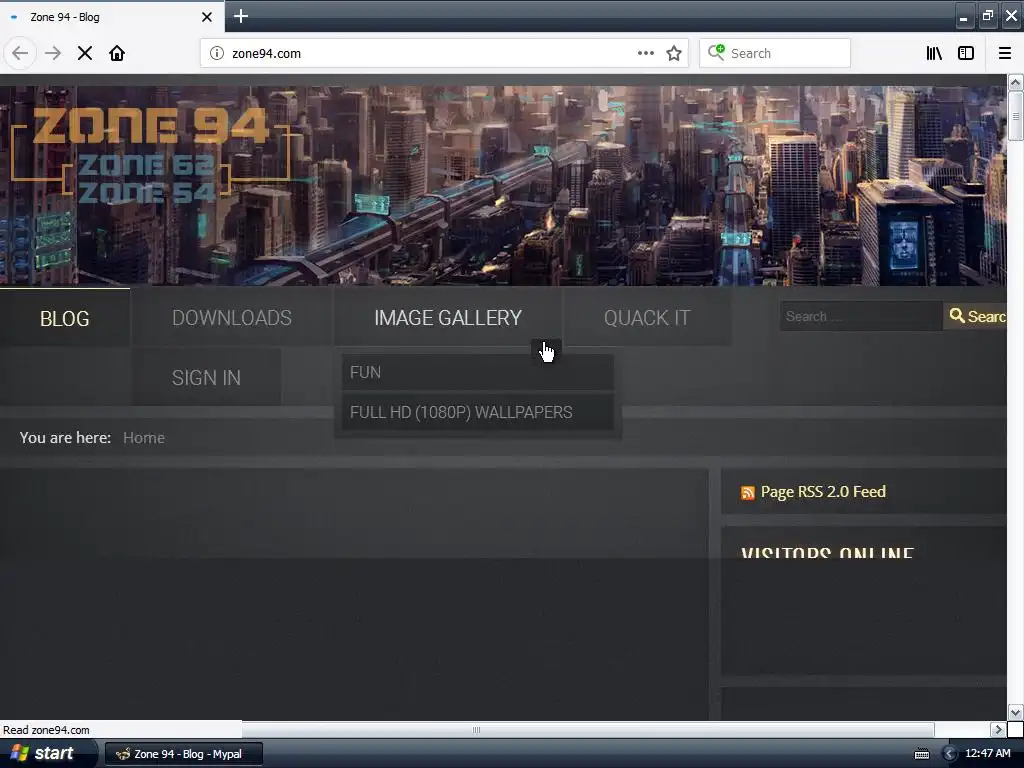
Task: Open a new tab with plus button
Action: coord(240,16)
